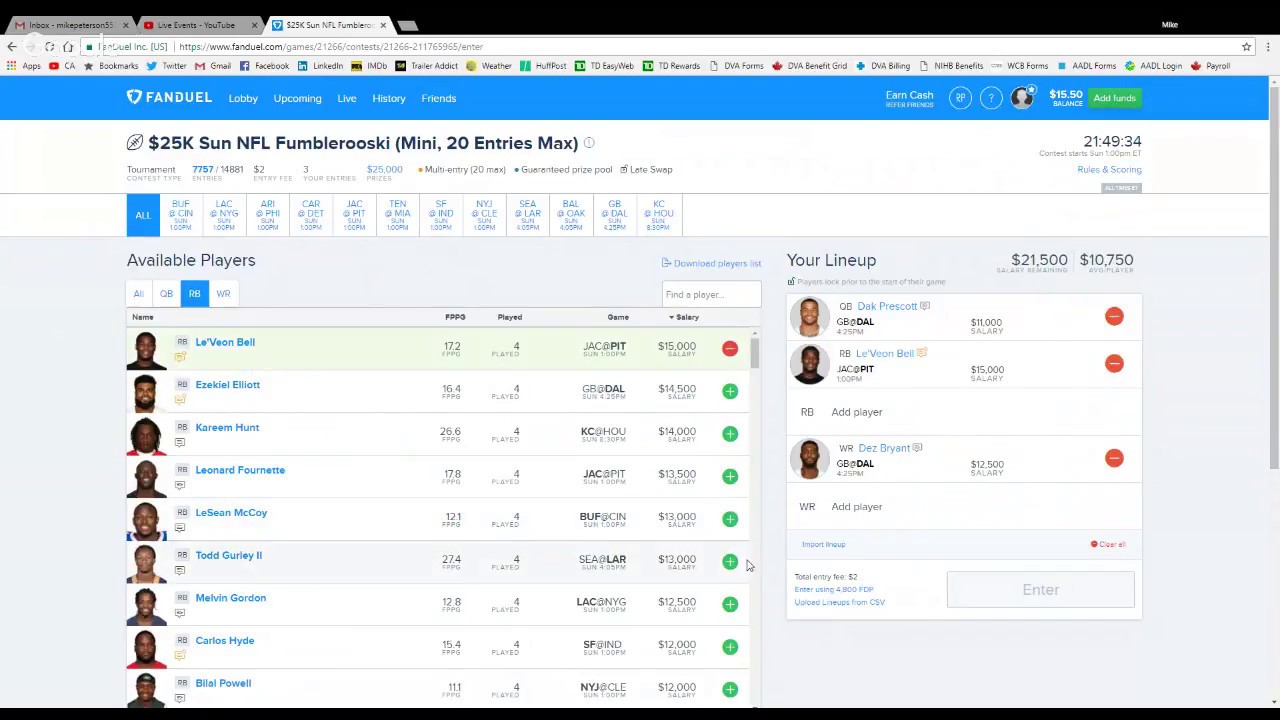Screen dimensions: 1280x720
Task: Open the RP rewards points icon
Action: tap(960, 98)
